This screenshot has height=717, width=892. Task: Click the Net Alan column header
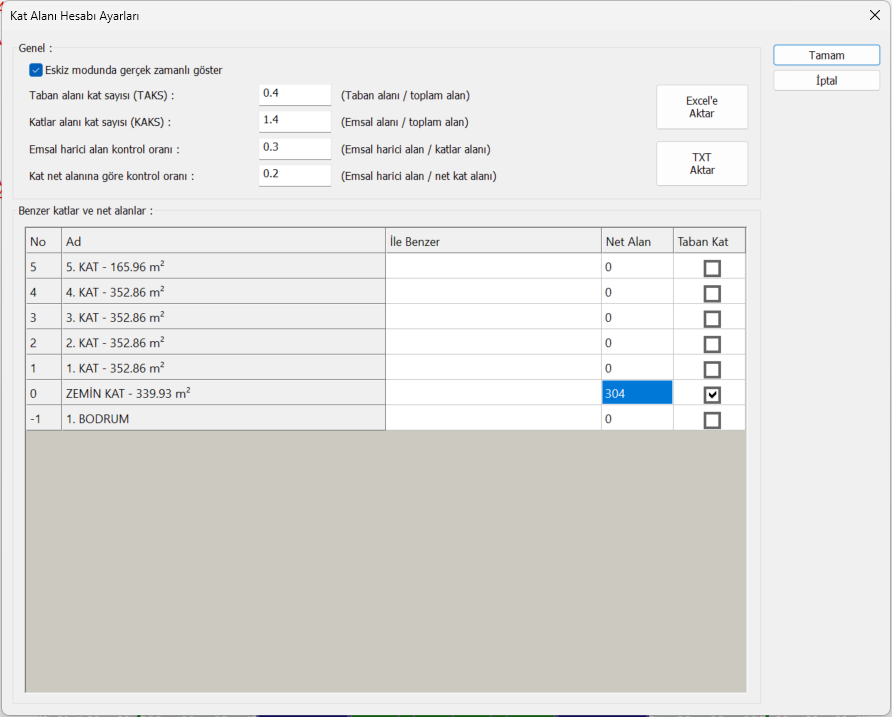click(636, 242)
